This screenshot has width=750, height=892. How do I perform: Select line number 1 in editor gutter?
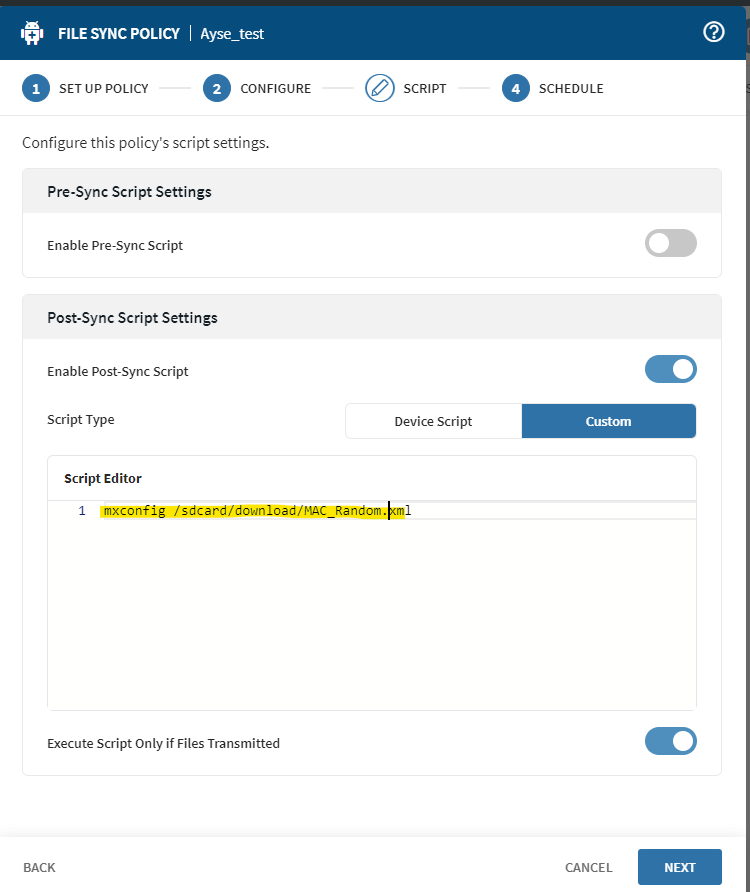coord(81,511)
